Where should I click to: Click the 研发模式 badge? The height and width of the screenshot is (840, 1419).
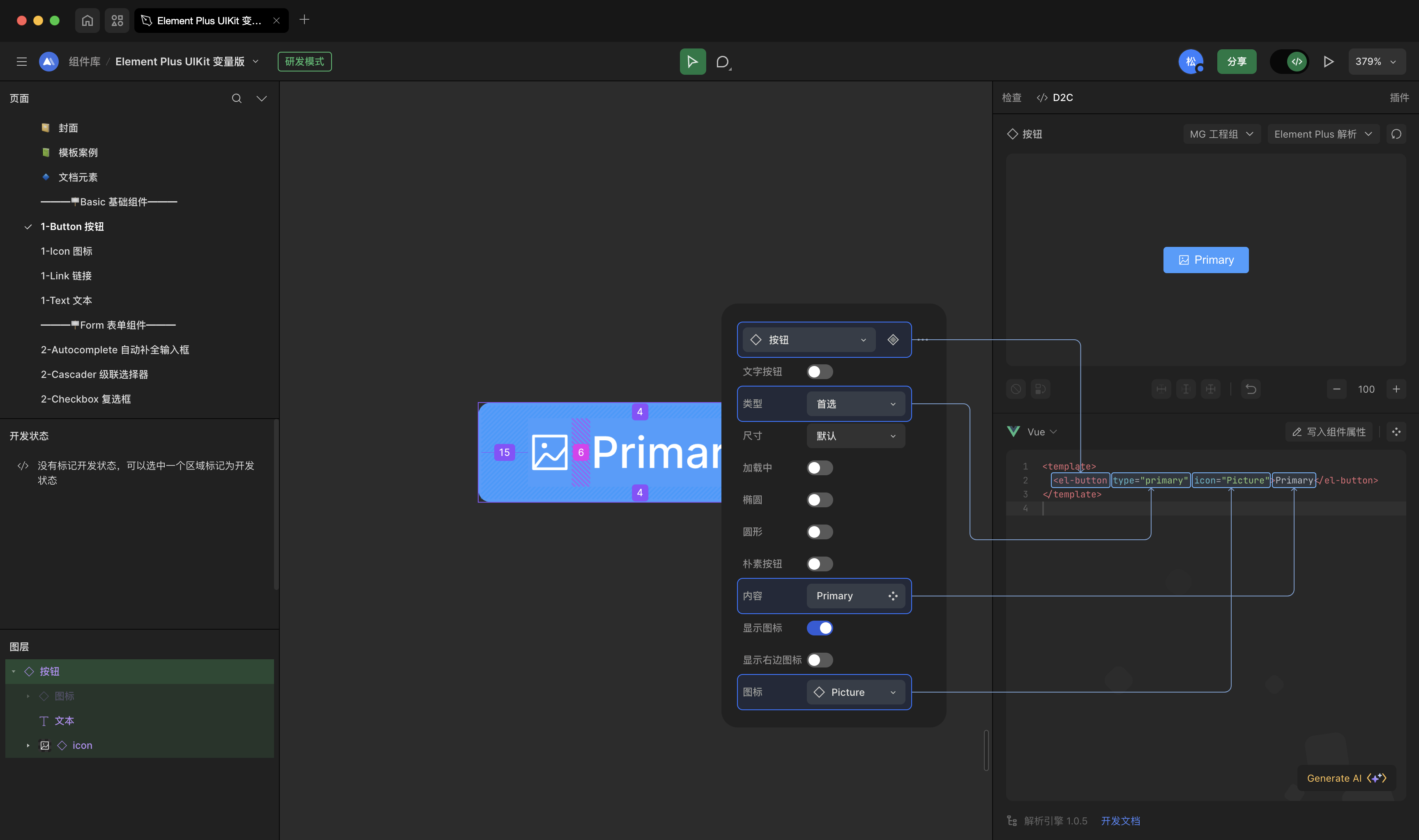pos(304,61)
